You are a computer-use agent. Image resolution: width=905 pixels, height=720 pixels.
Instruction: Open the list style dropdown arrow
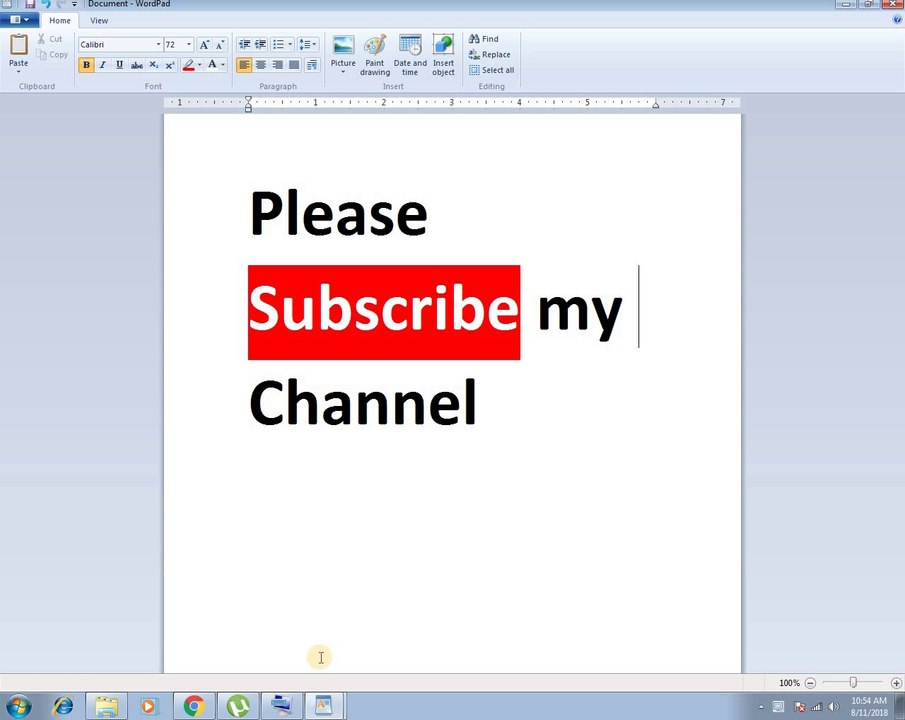pyautogui.click(x=290, y=44)
